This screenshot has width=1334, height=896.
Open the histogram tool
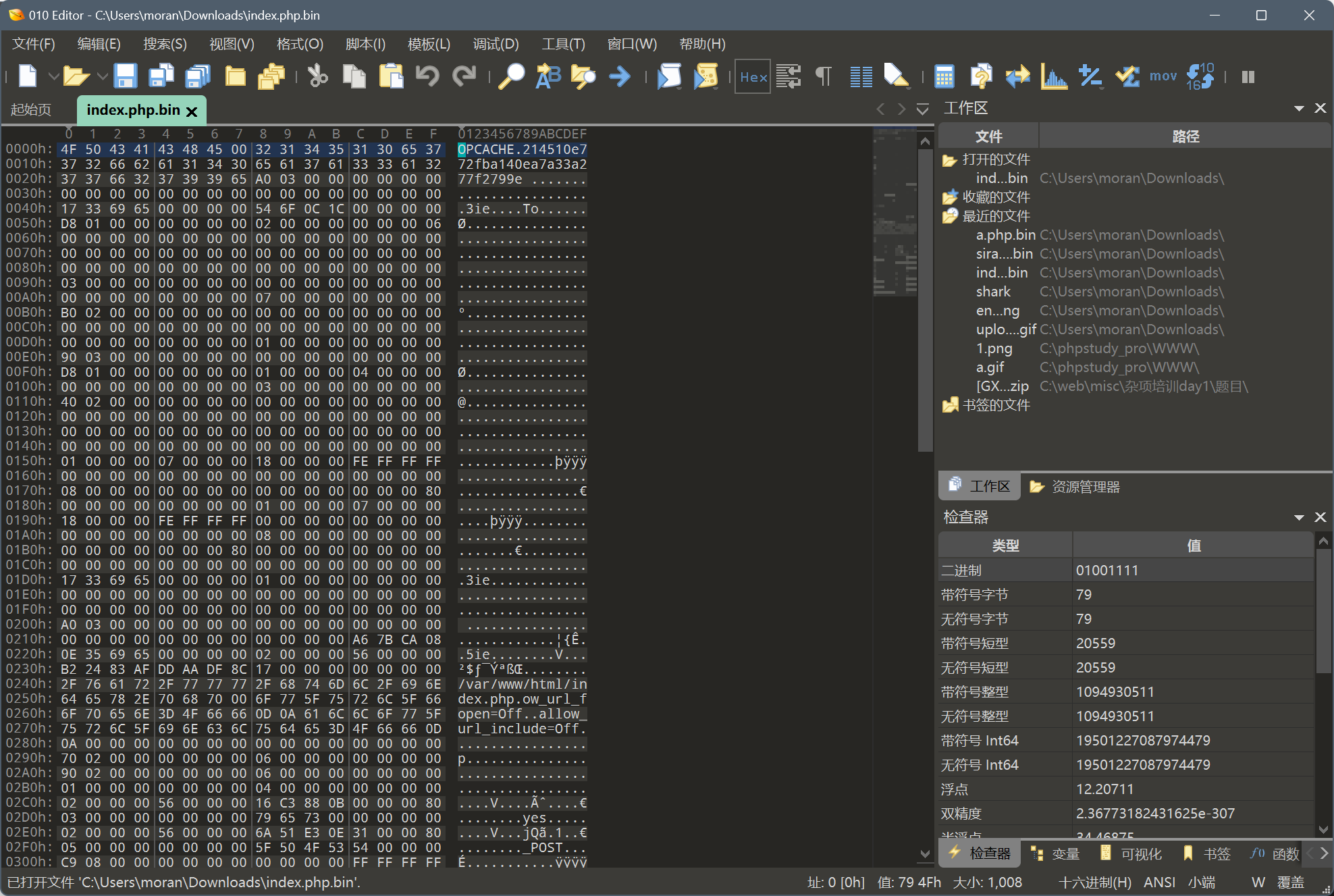1054,77
